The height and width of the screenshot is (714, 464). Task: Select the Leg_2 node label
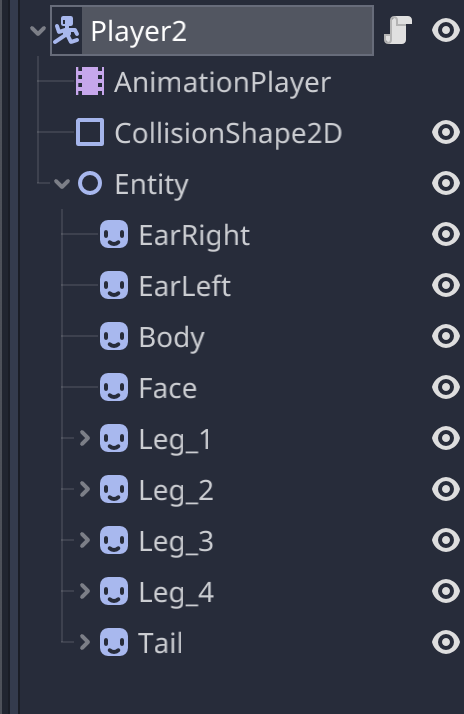176,491
